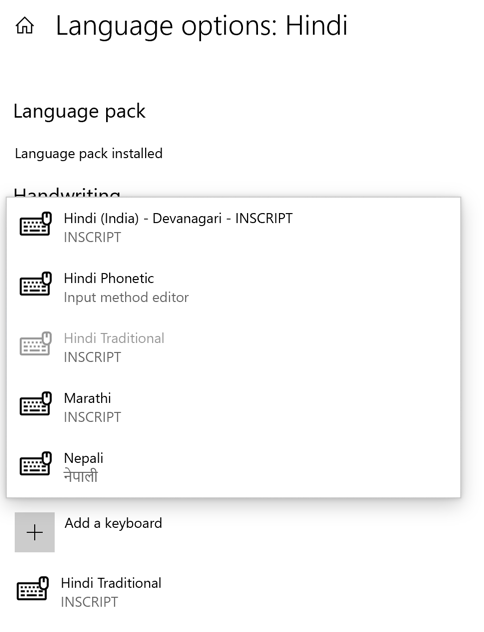Image resolution: width=484 pixels, height=632 pixels.
Task: Click the Home icon beside the page title
Action: (25, 26)
